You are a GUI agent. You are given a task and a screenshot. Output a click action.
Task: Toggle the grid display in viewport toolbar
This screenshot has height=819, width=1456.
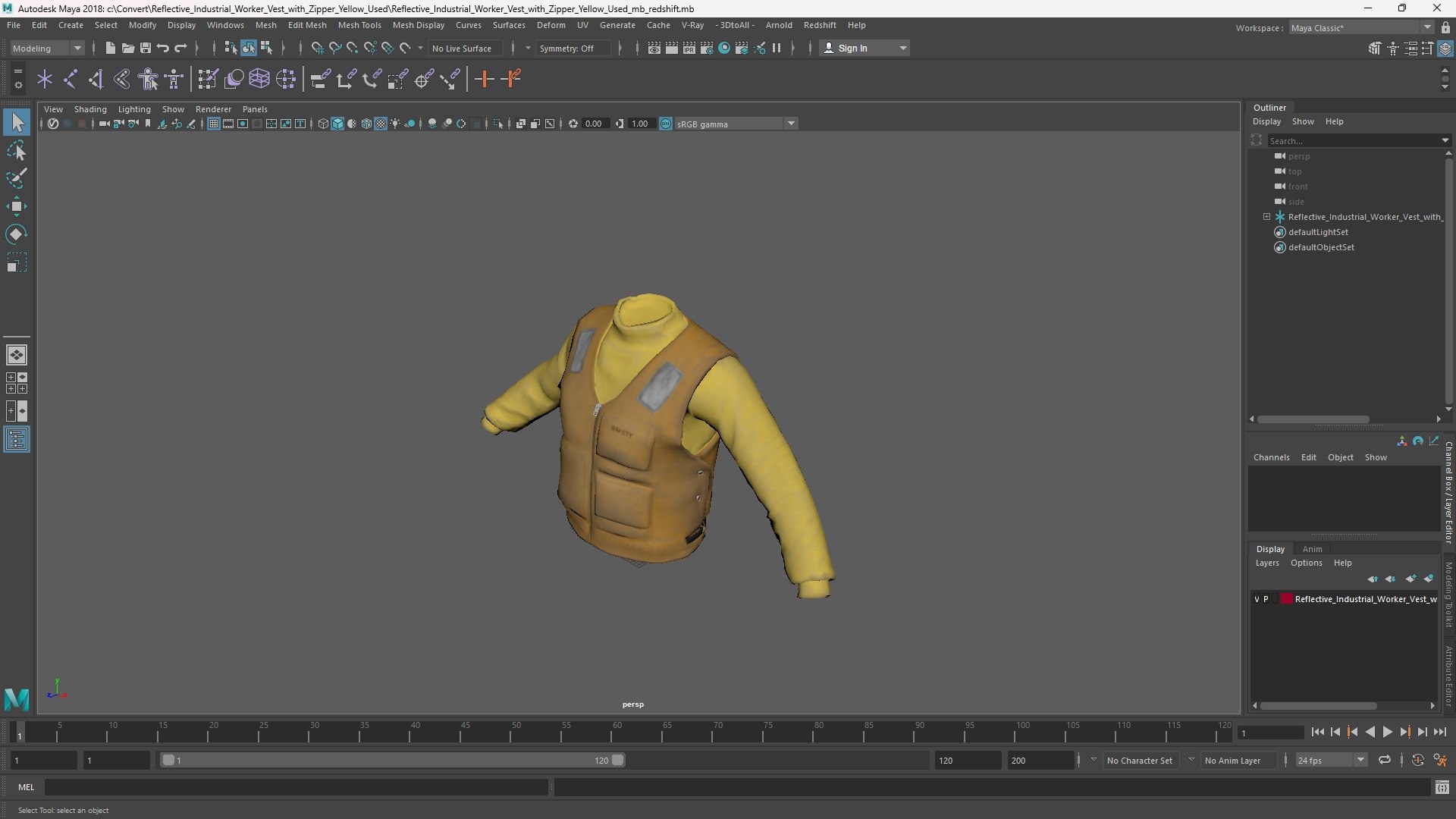coord(214,124)
